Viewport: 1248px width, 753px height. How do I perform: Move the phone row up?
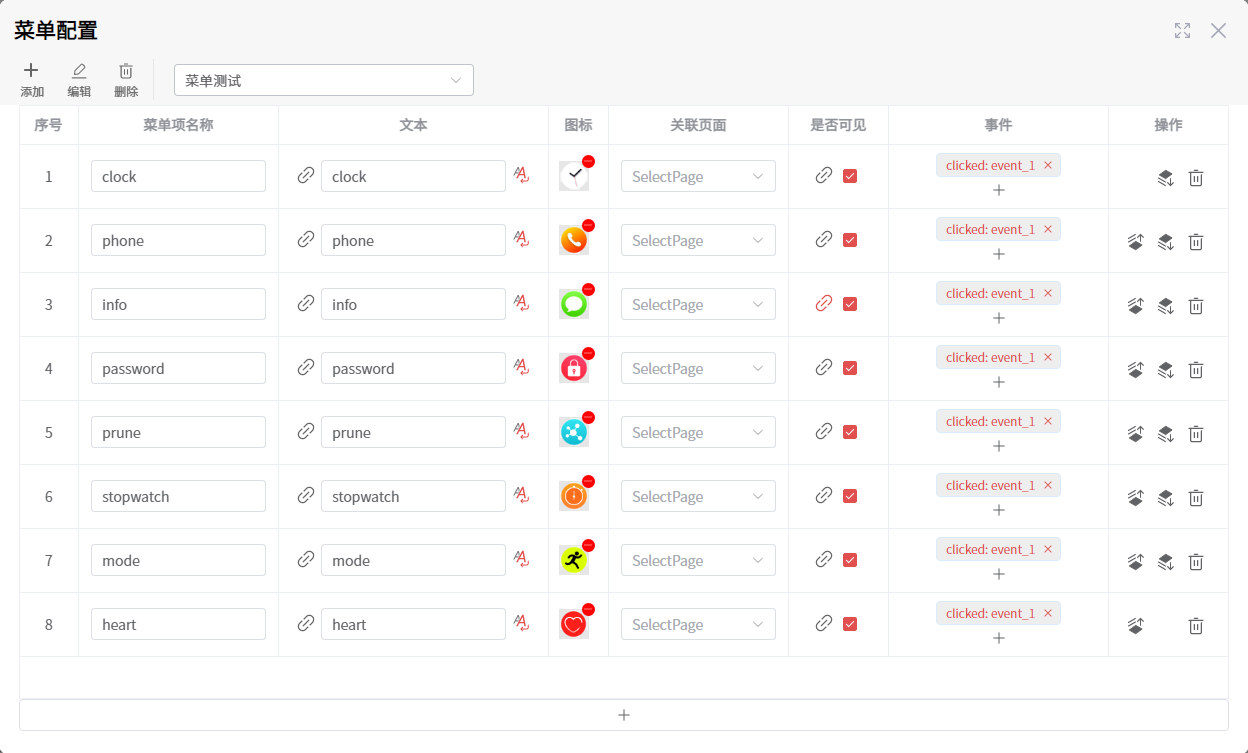pyautogui.click(x=1135, y=242)
